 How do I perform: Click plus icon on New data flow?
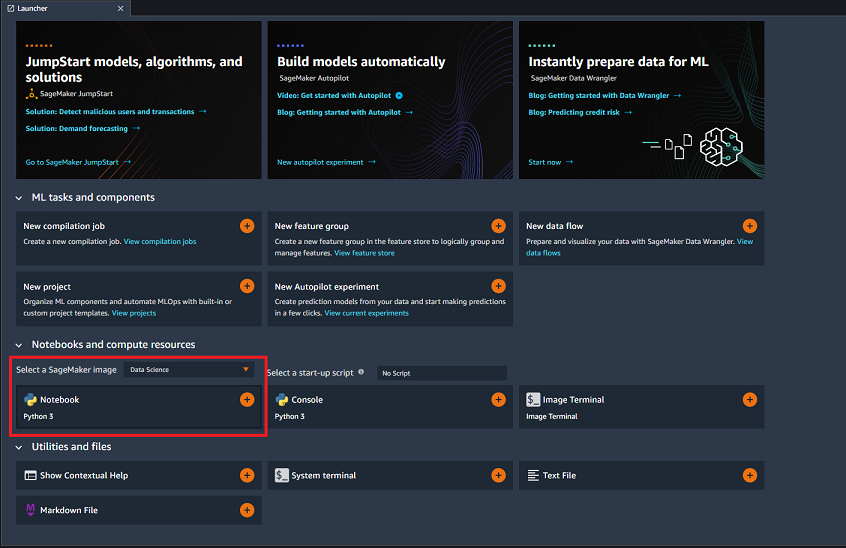[750, 226]
